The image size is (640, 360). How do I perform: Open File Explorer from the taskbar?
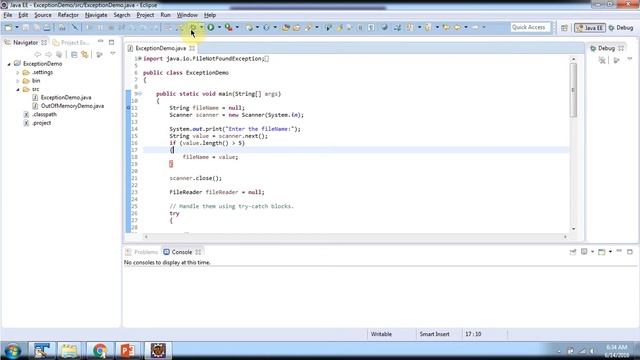(70, 351)
